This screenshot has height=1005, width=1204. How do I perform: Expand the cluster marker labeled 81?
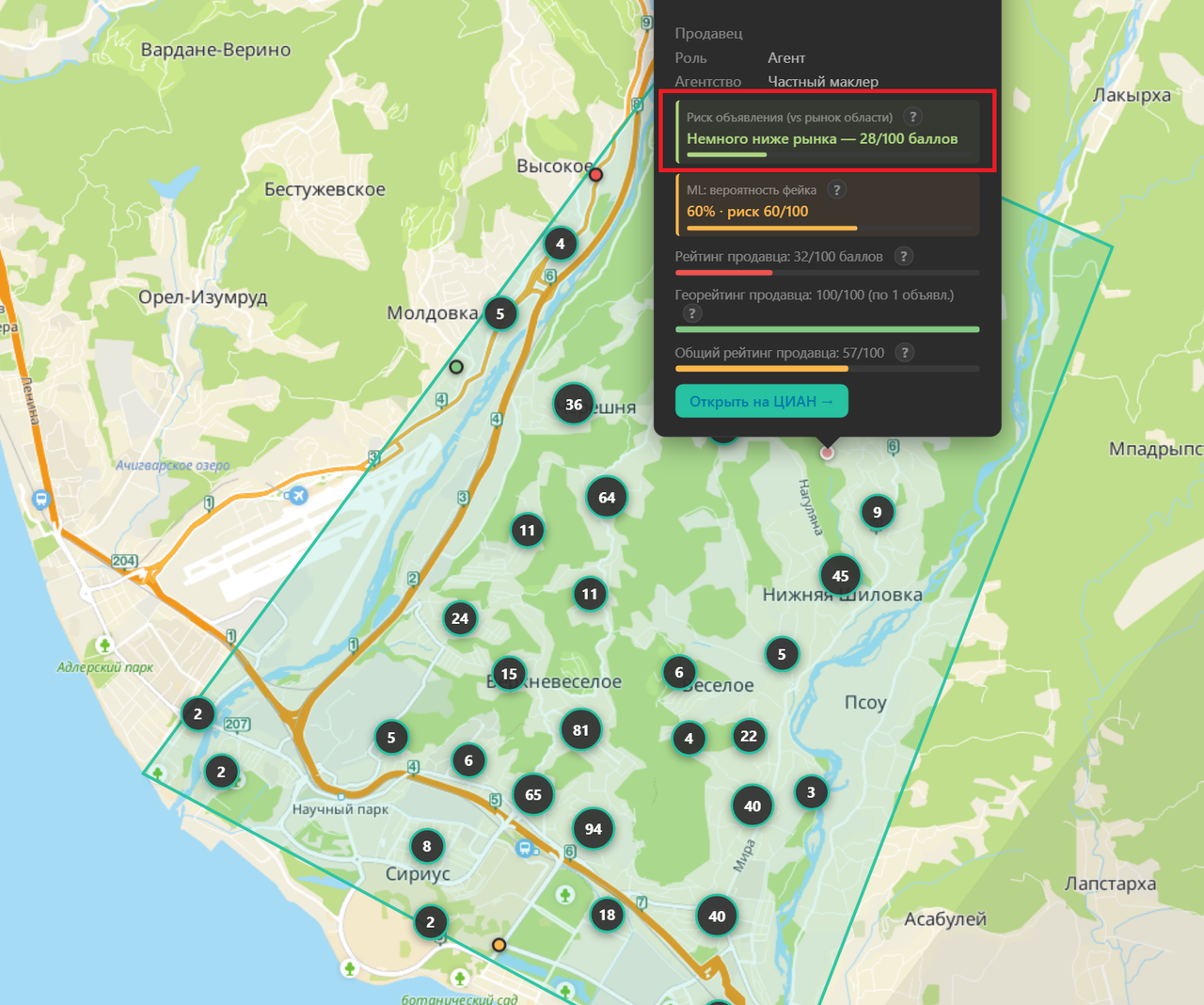click(580, 730)
